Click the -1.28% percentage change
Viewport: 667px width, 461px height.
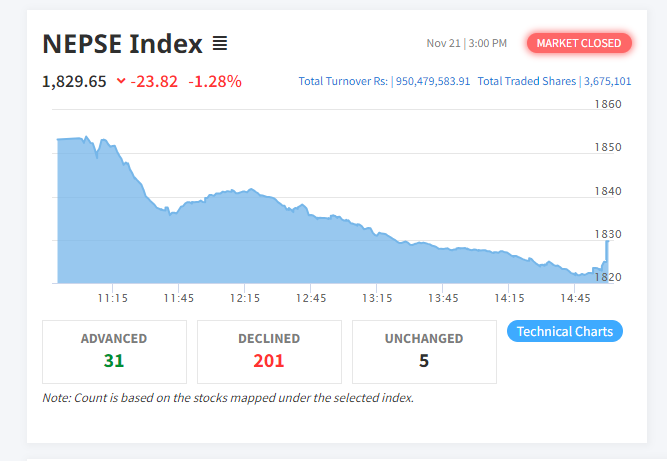tap(215, 81)
